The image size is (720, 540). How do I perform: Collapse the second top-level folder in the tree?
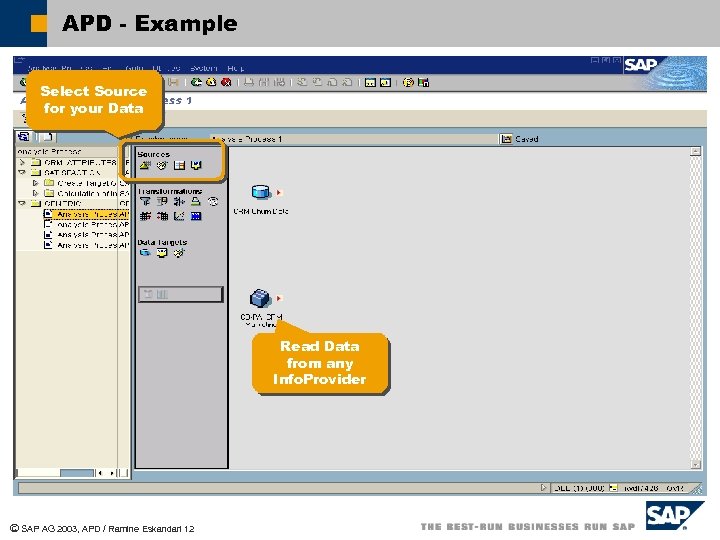[x=22, y=173]
